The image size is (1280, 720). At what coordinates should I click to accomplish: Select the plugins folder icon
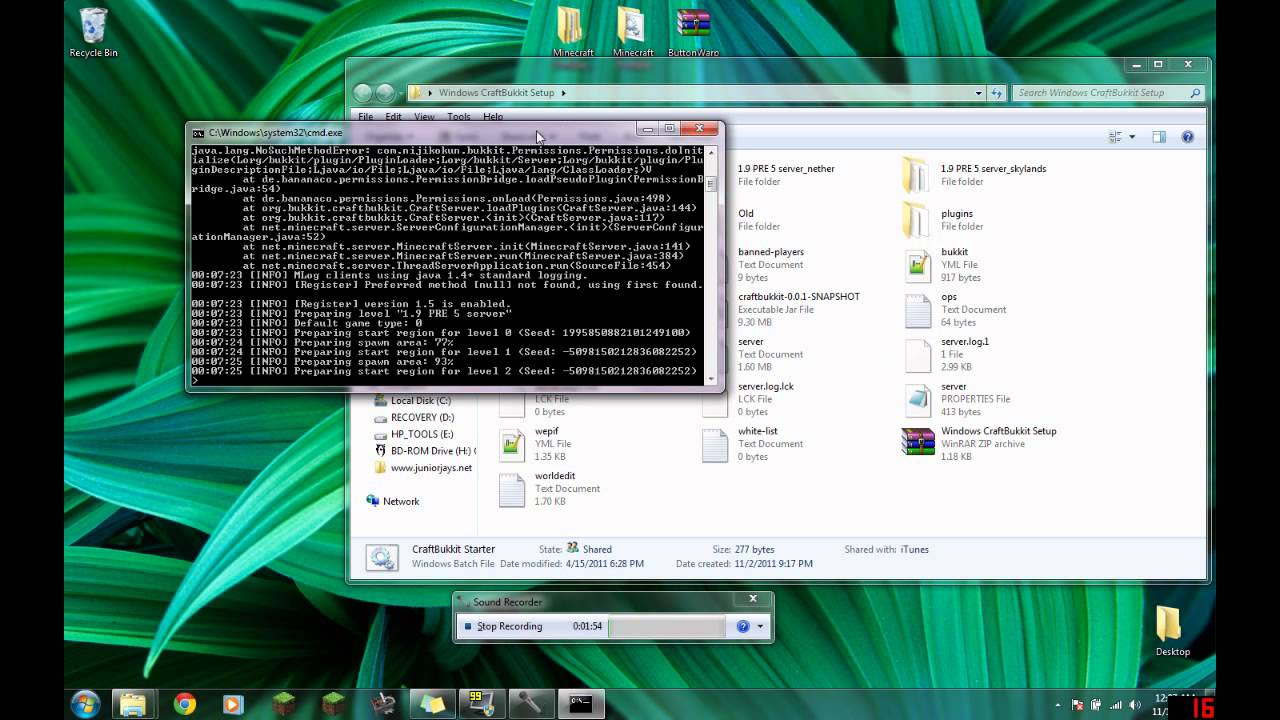(x=916, y=220)
